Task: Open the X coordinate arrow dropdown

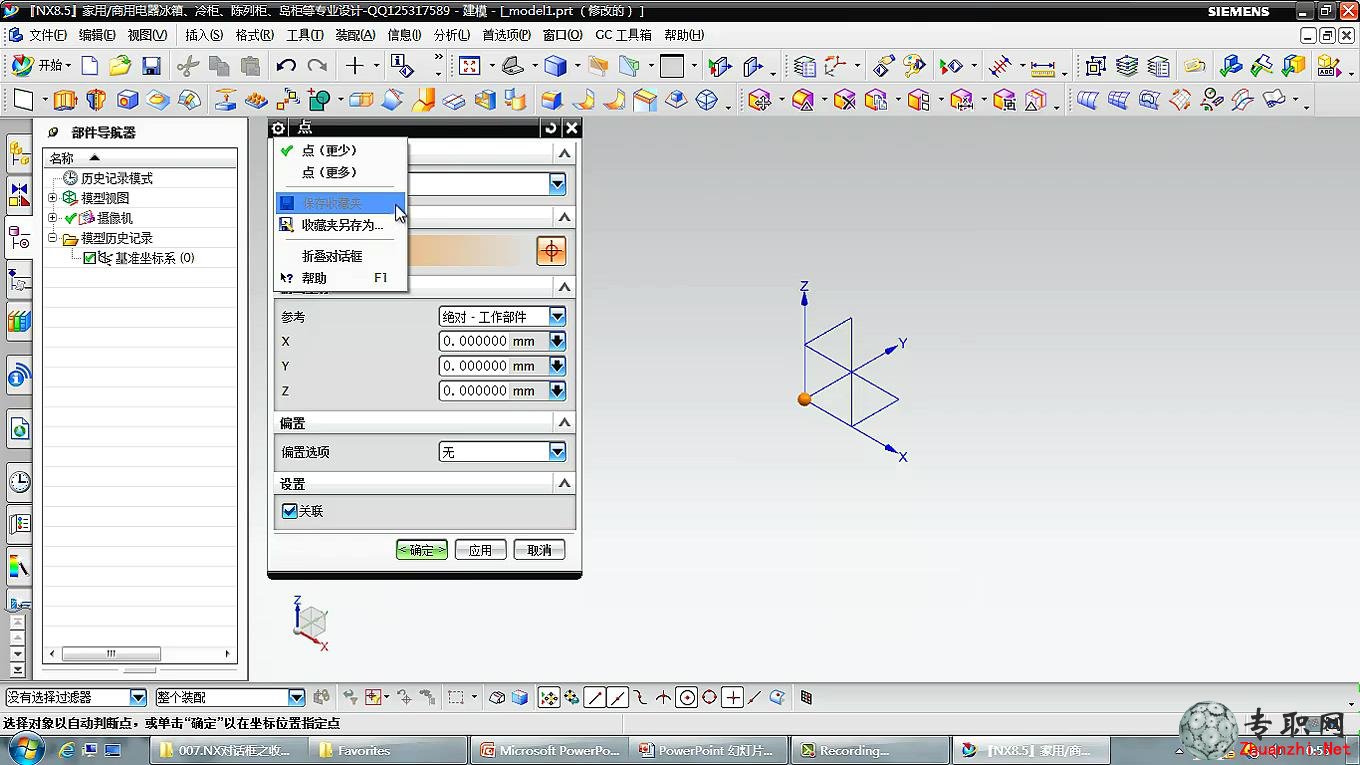Action: click(x=558, y=341)
